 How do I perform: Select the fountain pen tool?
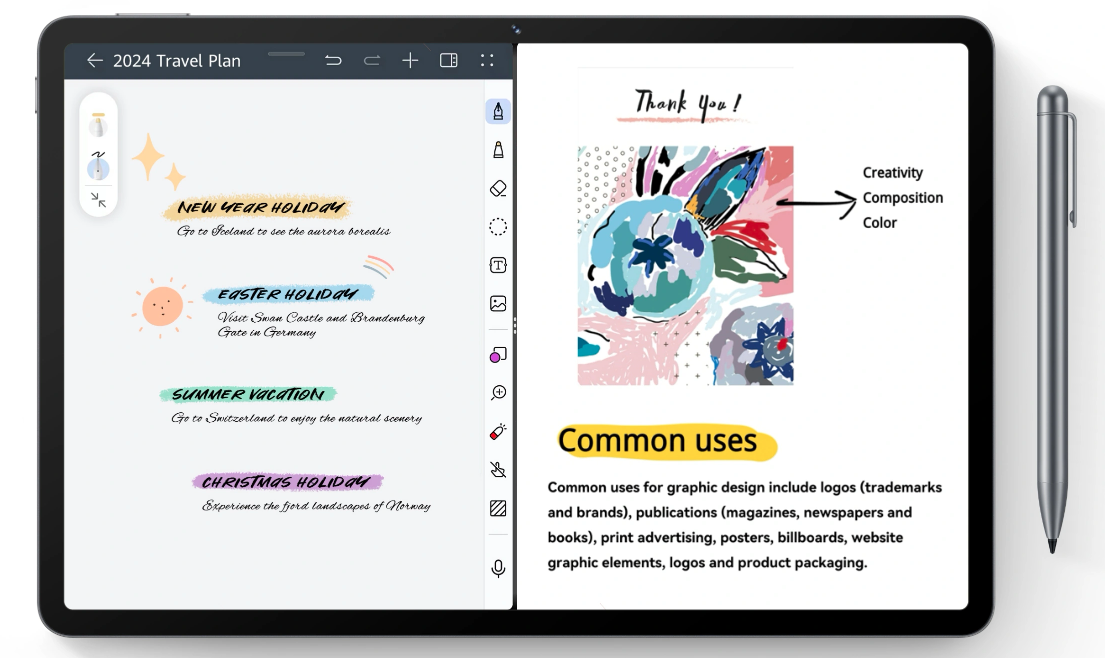point(498,111)
